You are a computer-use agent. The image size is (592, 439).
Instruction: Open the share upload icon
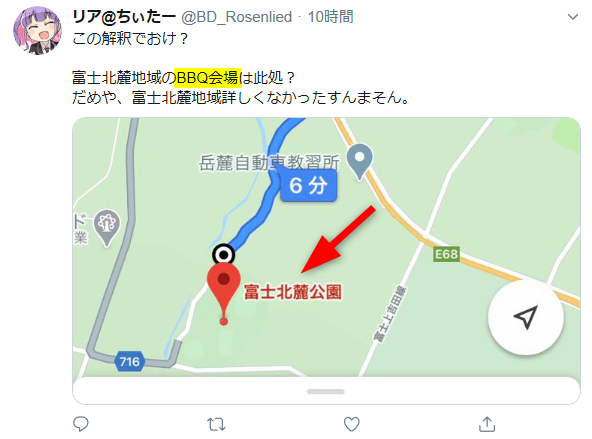coord(487,424)
